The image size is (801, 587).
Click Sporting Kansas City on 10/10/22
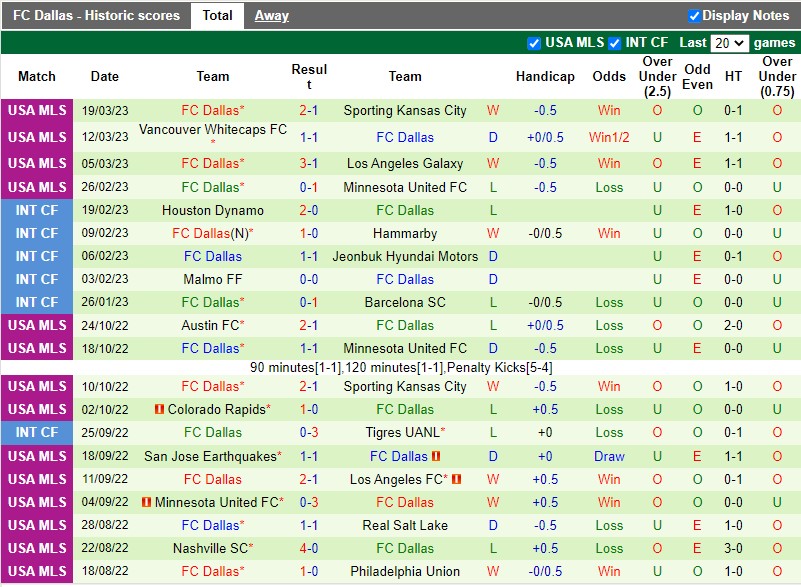point(405,386)
